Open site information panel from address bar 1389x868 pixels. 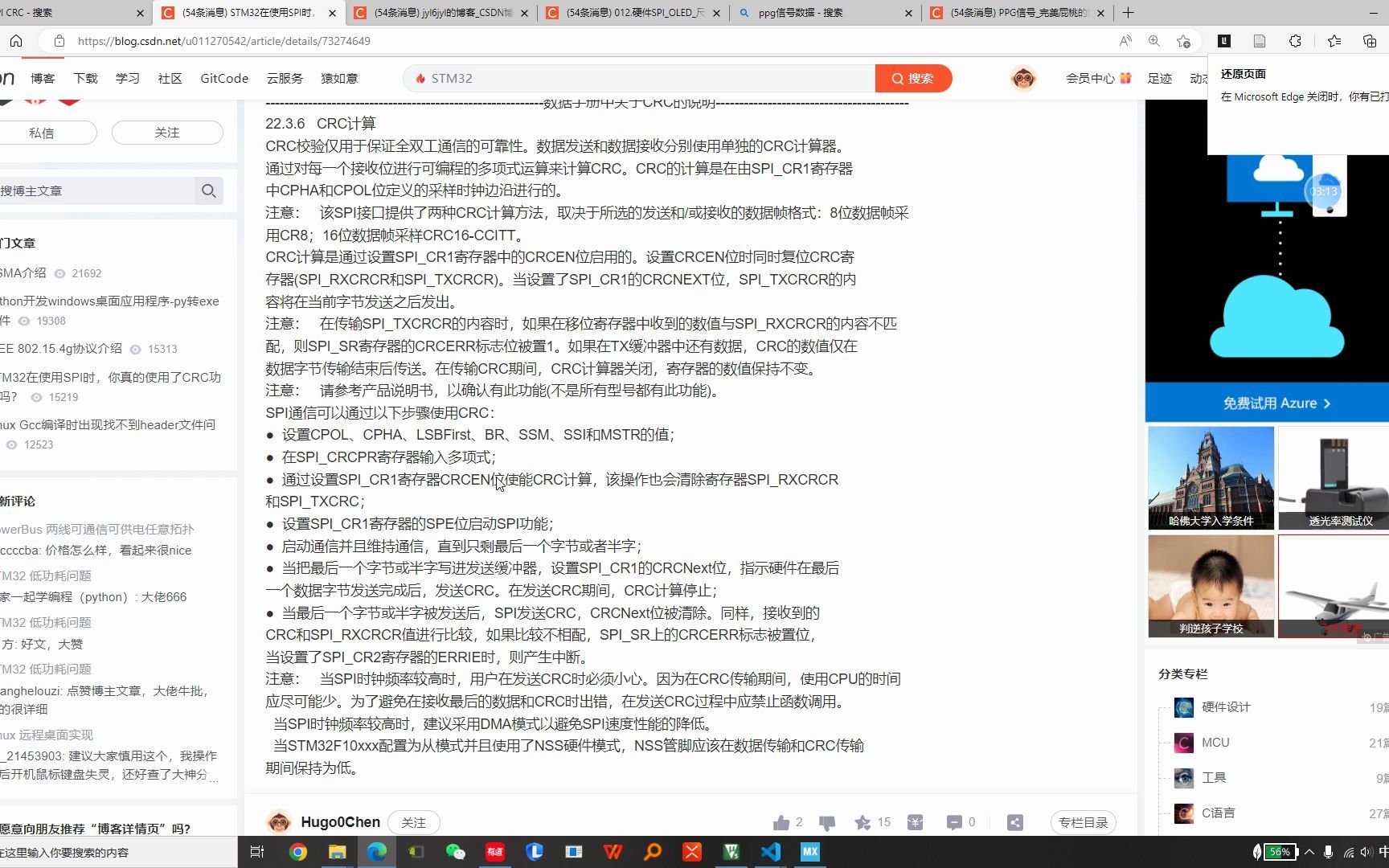pos(59,40)
